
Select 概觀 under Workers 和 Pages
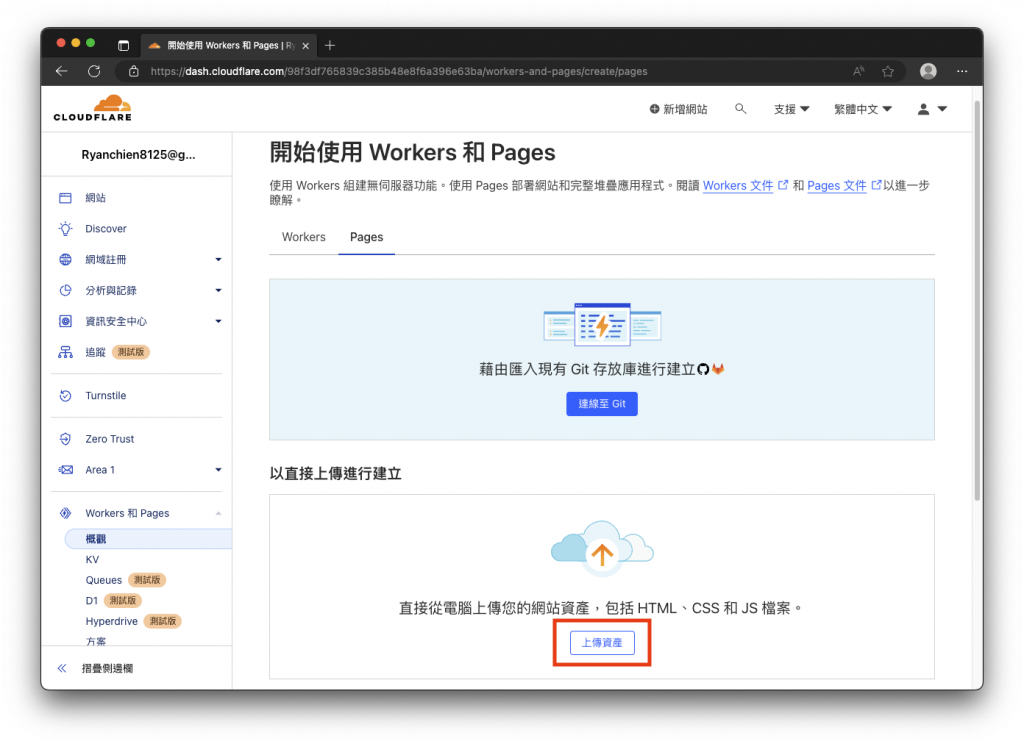tap(148, 539)
